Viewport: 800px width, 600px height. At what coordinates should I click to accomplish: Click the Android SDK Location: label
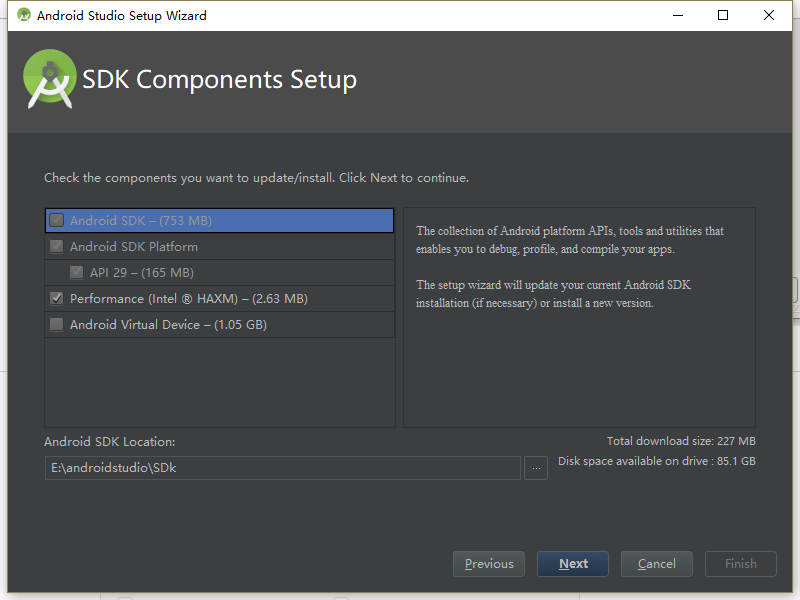pos(110,442)
